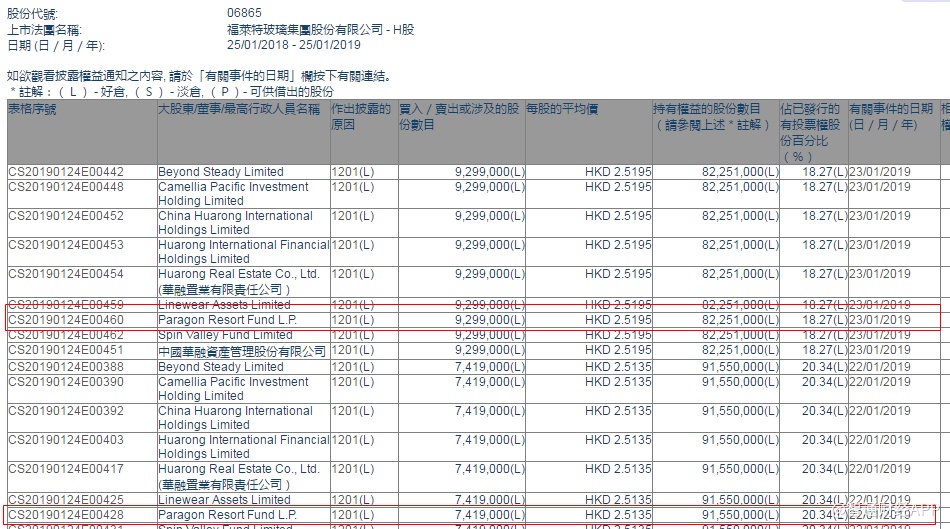Screen dimensions: 950x529
Task: Click Beyond Steady Limited in row E00388
Action: click(x=221, y=367)
